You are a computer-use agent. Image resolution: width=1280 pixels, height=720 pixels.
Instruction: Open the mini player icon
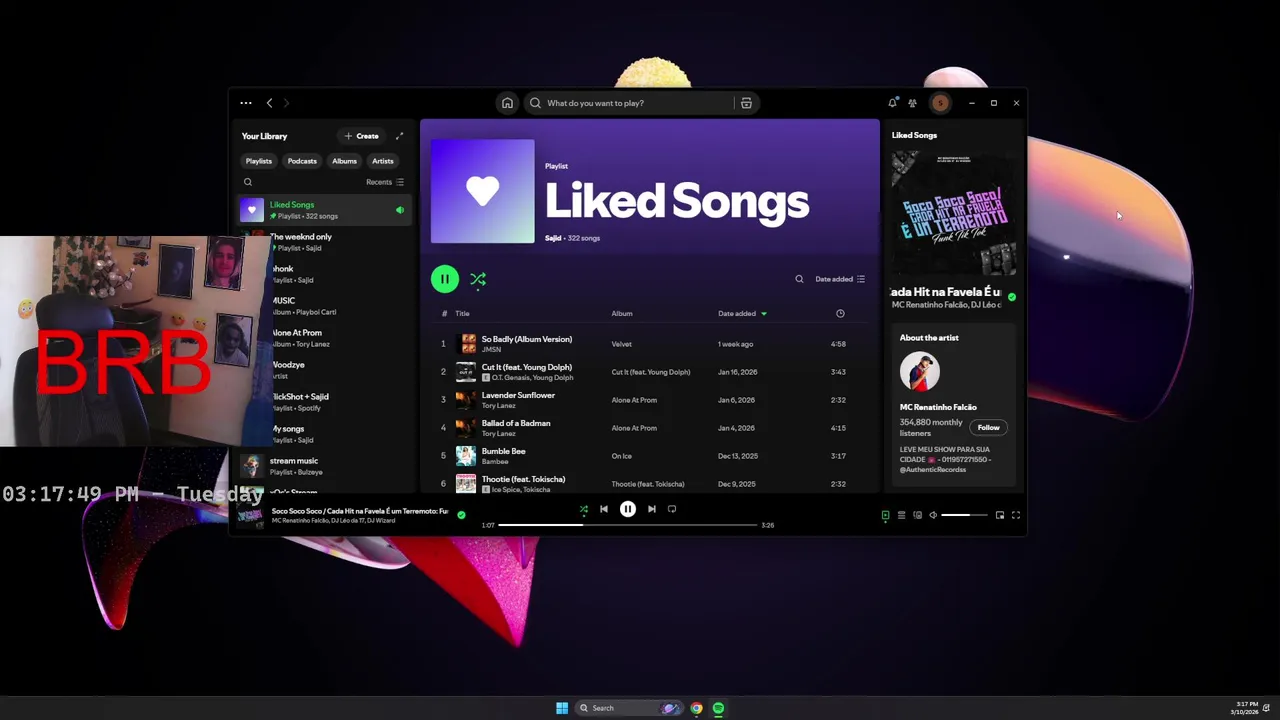coord(999,515)
